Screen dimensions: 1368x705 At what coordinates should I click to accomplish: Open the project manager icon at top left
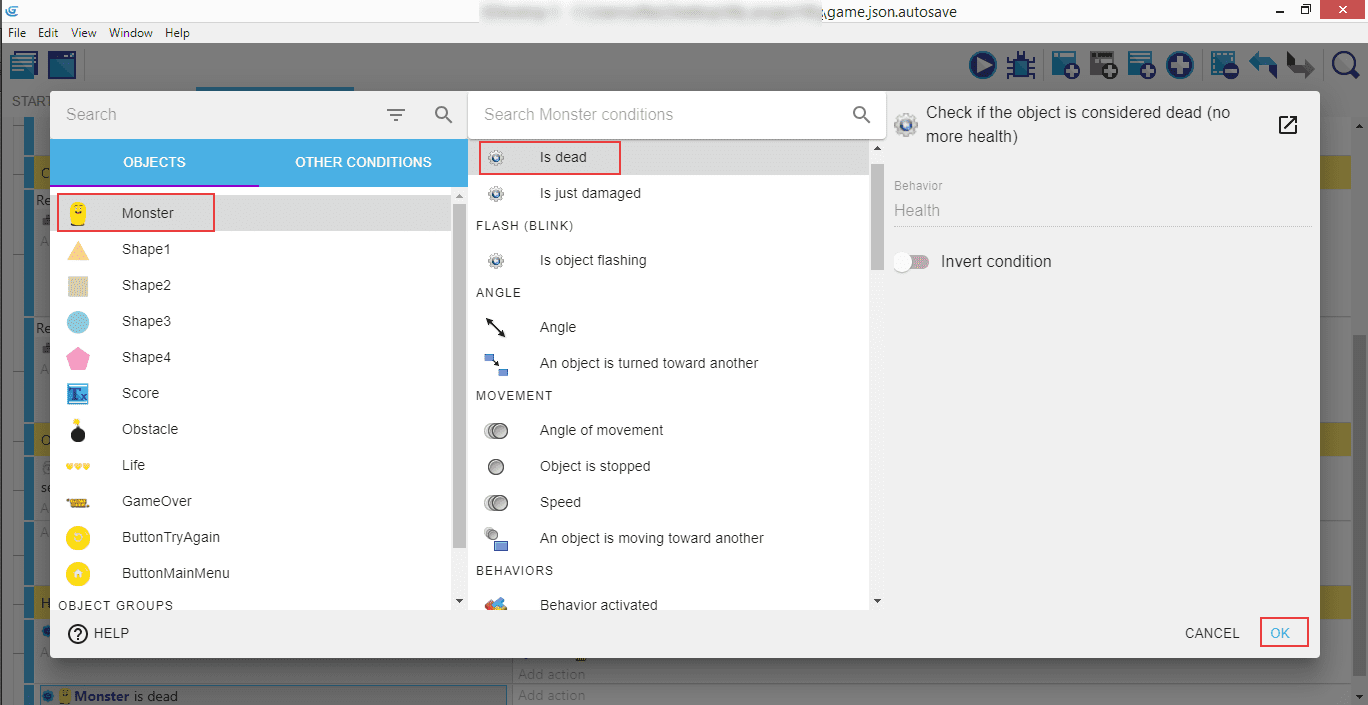point(24,66)
